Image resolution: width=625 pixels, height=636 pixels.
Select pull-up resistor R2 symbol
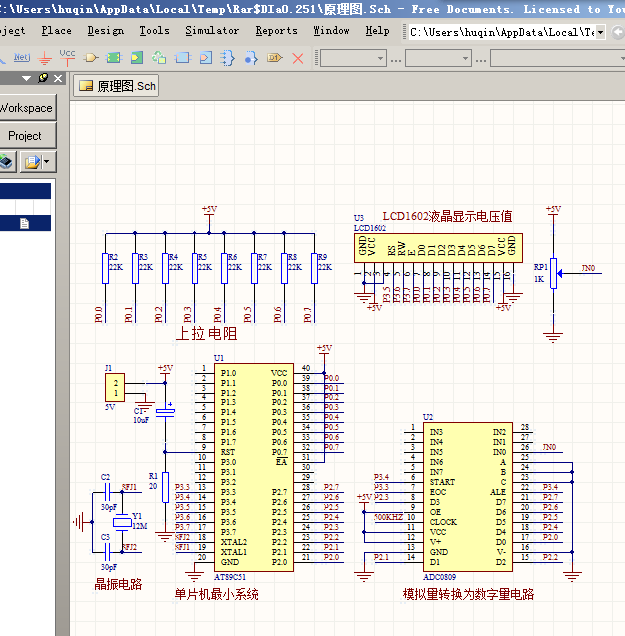[x=105, y=268]
